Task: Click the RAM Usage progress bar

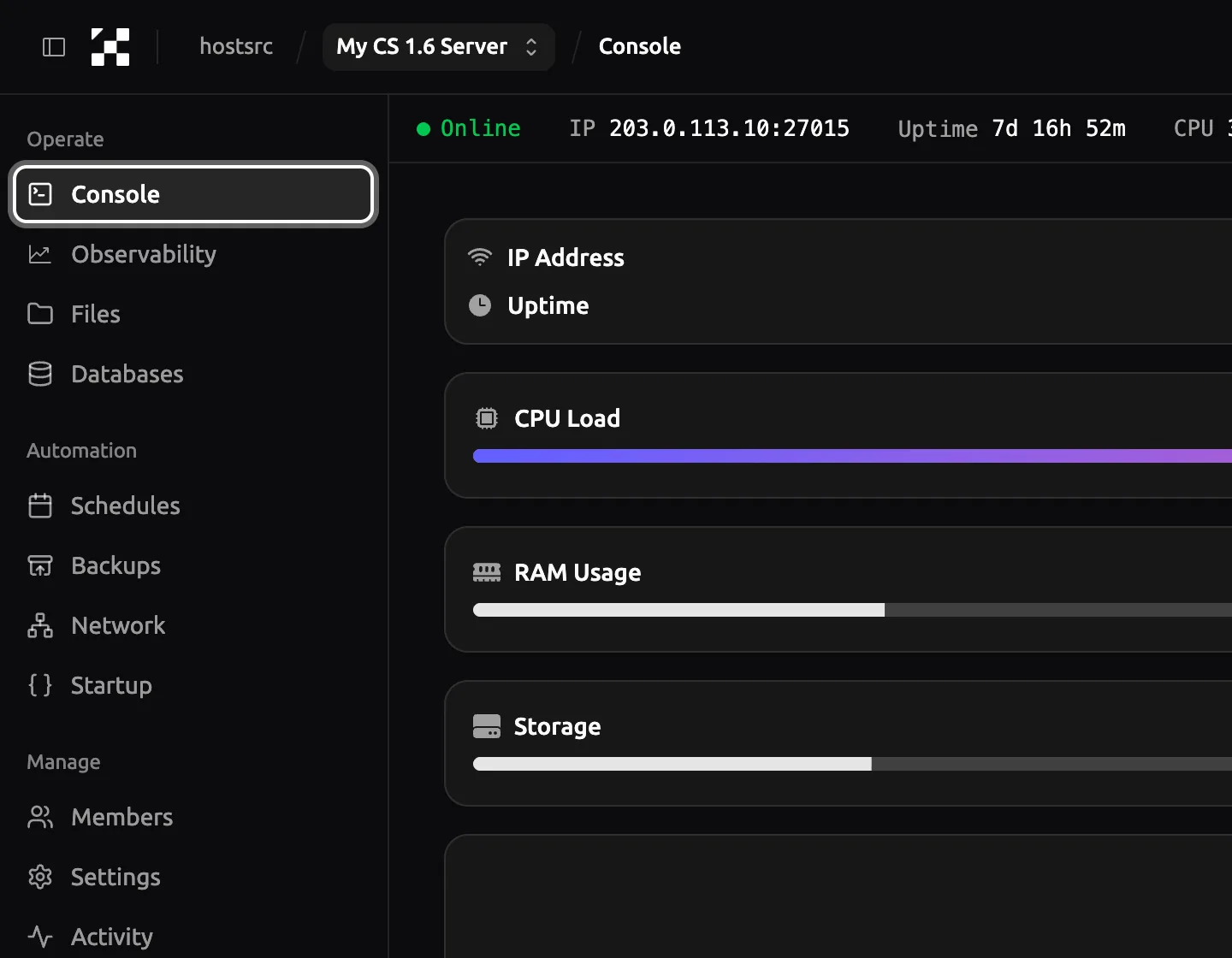Action: pyautogui.click(x=852, y=610)
